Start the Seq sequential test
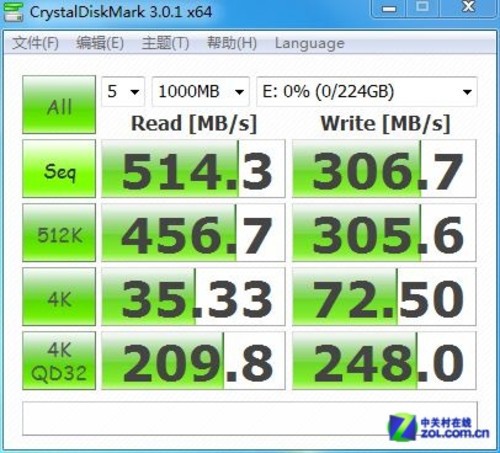 click(59, 169)
